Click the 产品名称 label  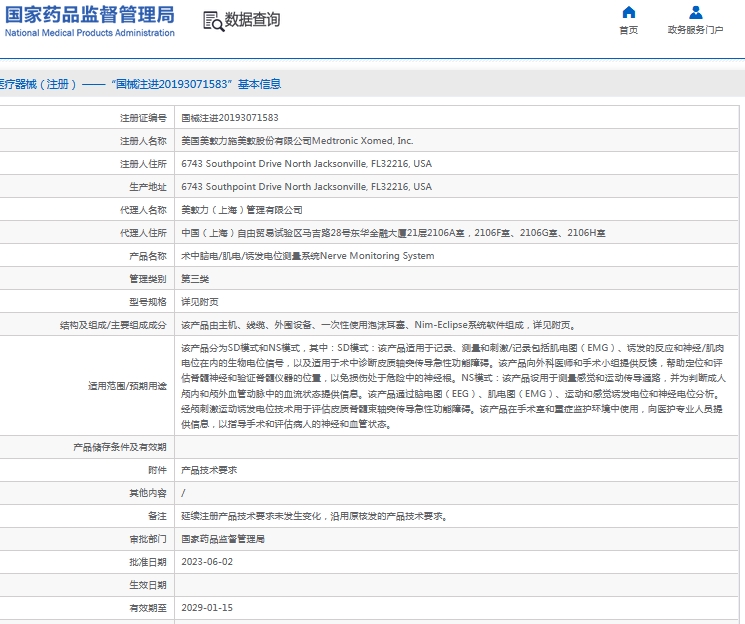point(148,256)
